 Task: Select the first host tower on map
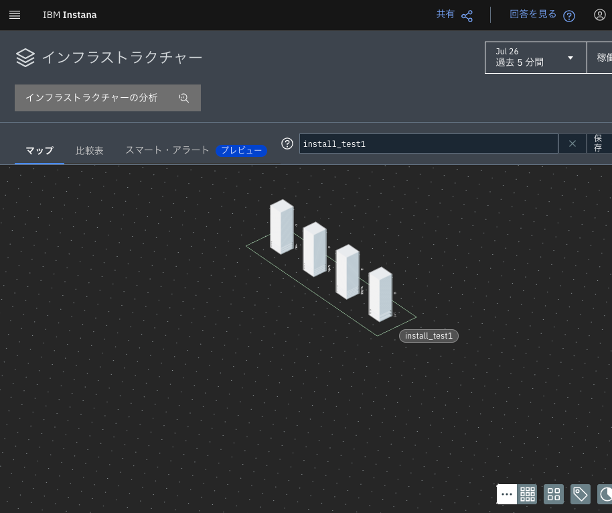click(x=281, y=226)
